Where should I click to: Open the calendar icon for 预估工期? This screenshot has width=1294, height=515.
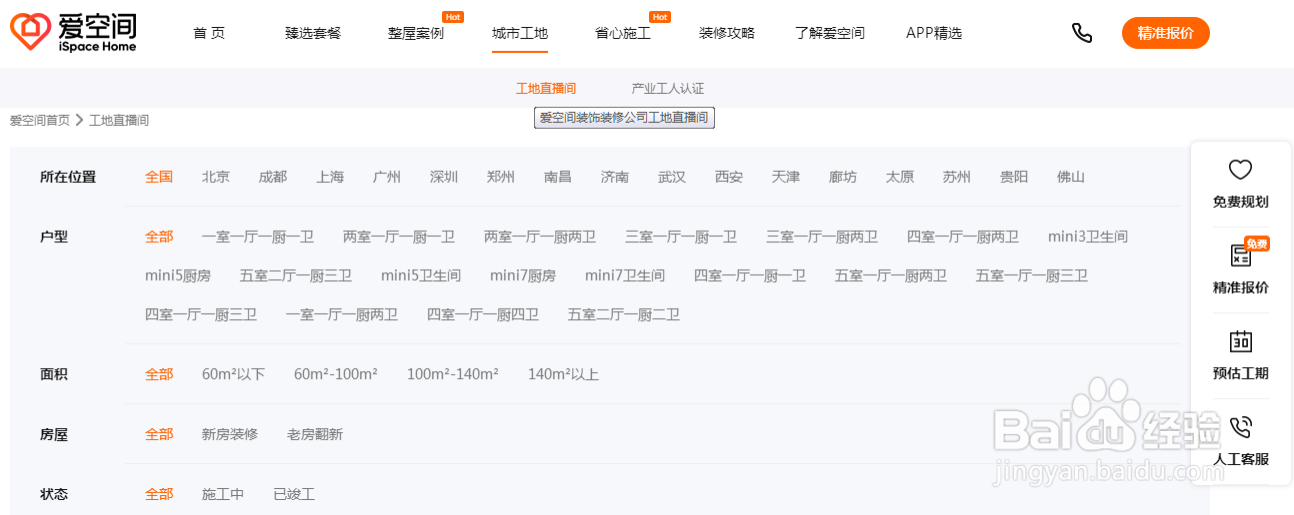click(x=1240, y=341)
